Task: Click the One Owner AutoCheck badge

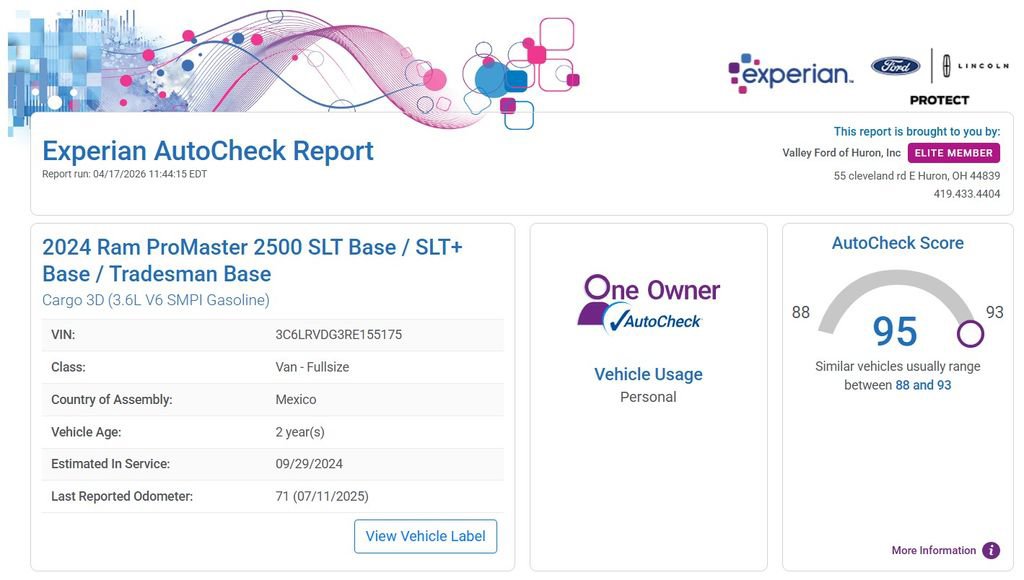Action: [648, 302]
